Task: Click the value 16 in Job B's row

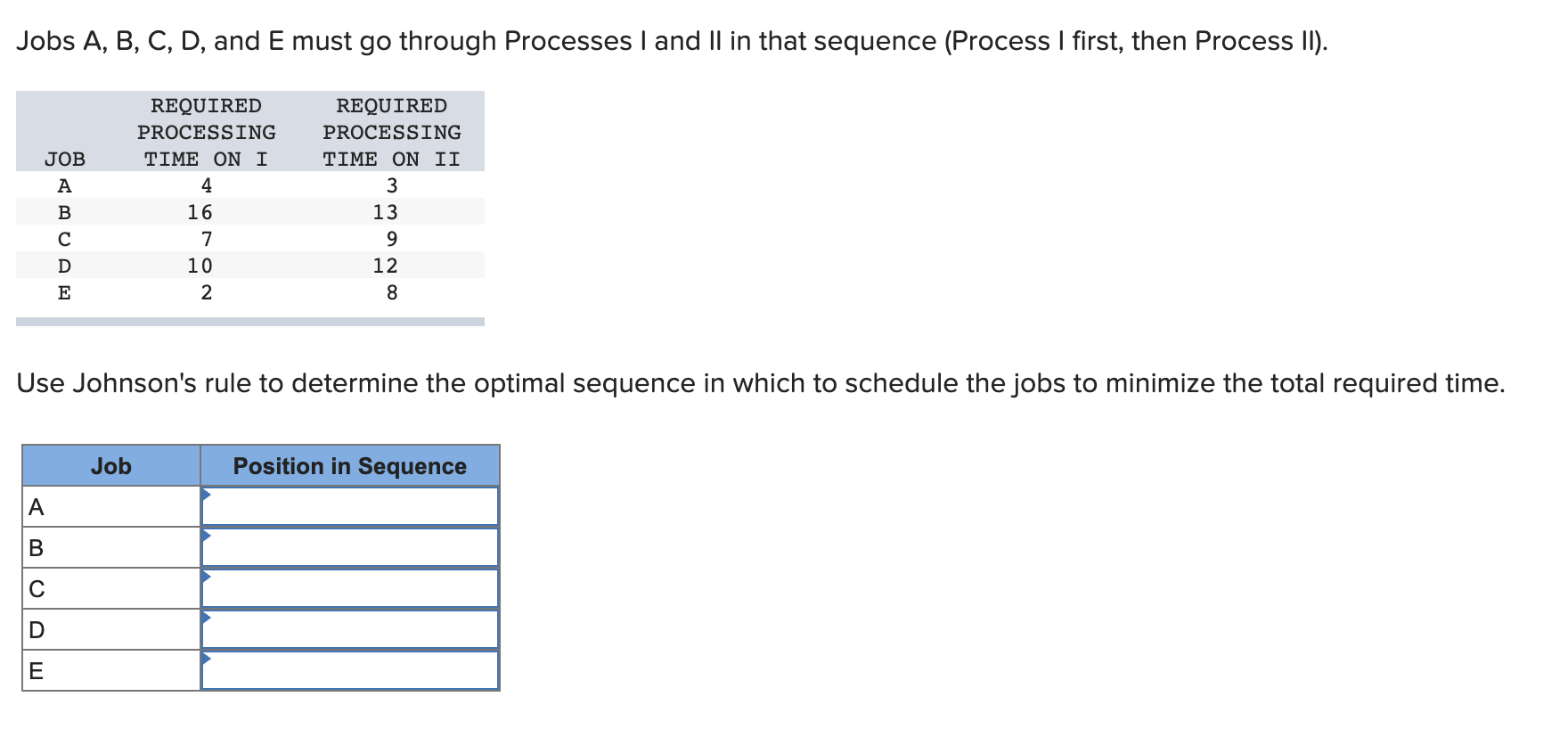Action: [x=200, y=212]
